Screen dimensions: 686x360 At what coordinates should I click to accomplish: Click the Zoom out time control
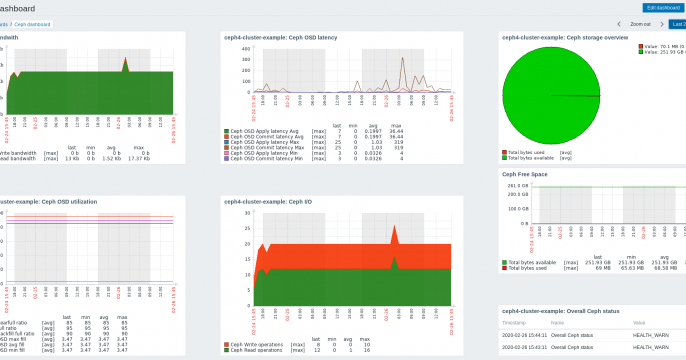640,24
